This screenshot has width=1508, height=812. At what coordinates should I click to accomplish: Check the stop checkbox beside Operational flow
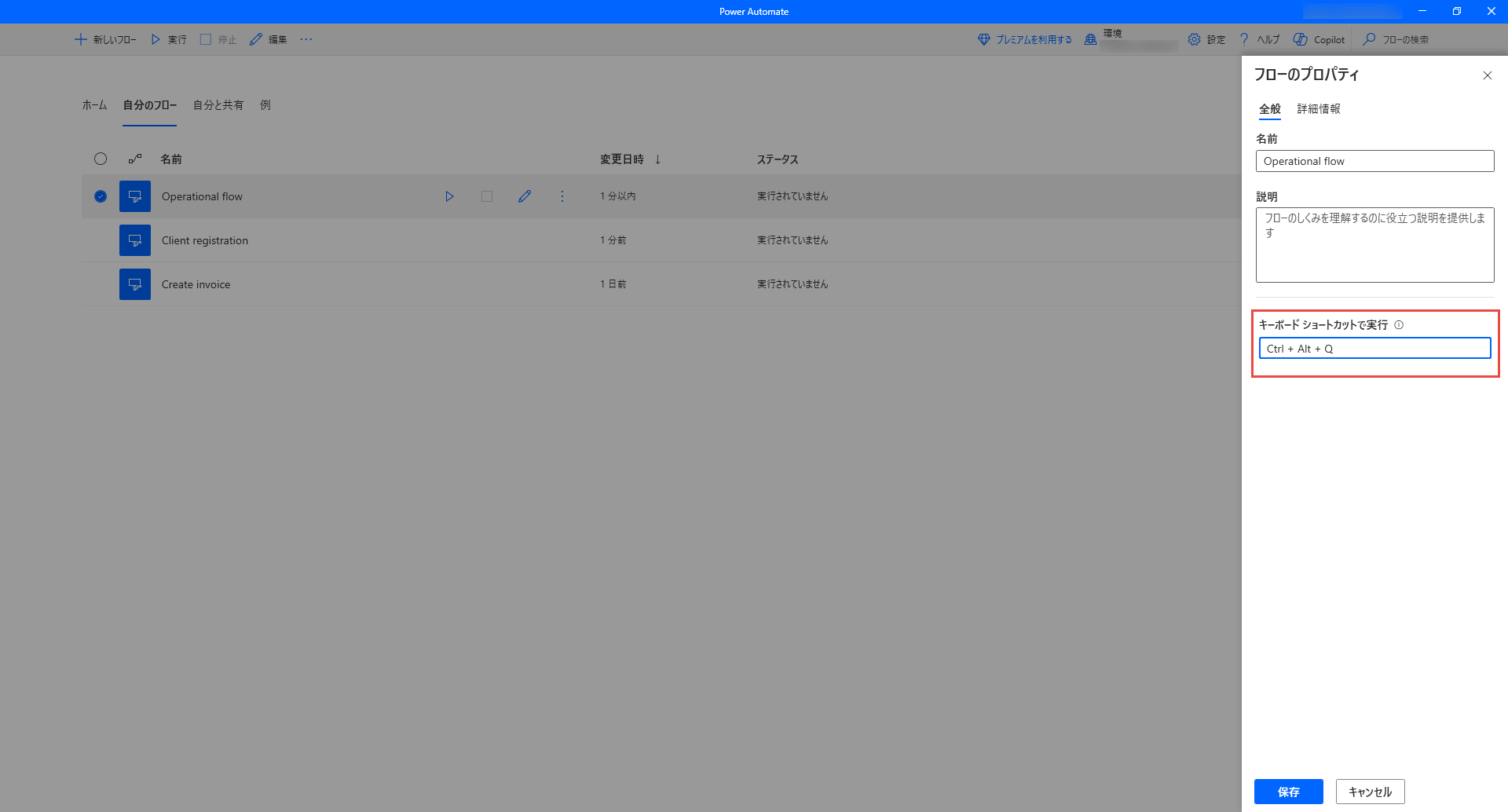pyautogui.click(x=486, y=196)
